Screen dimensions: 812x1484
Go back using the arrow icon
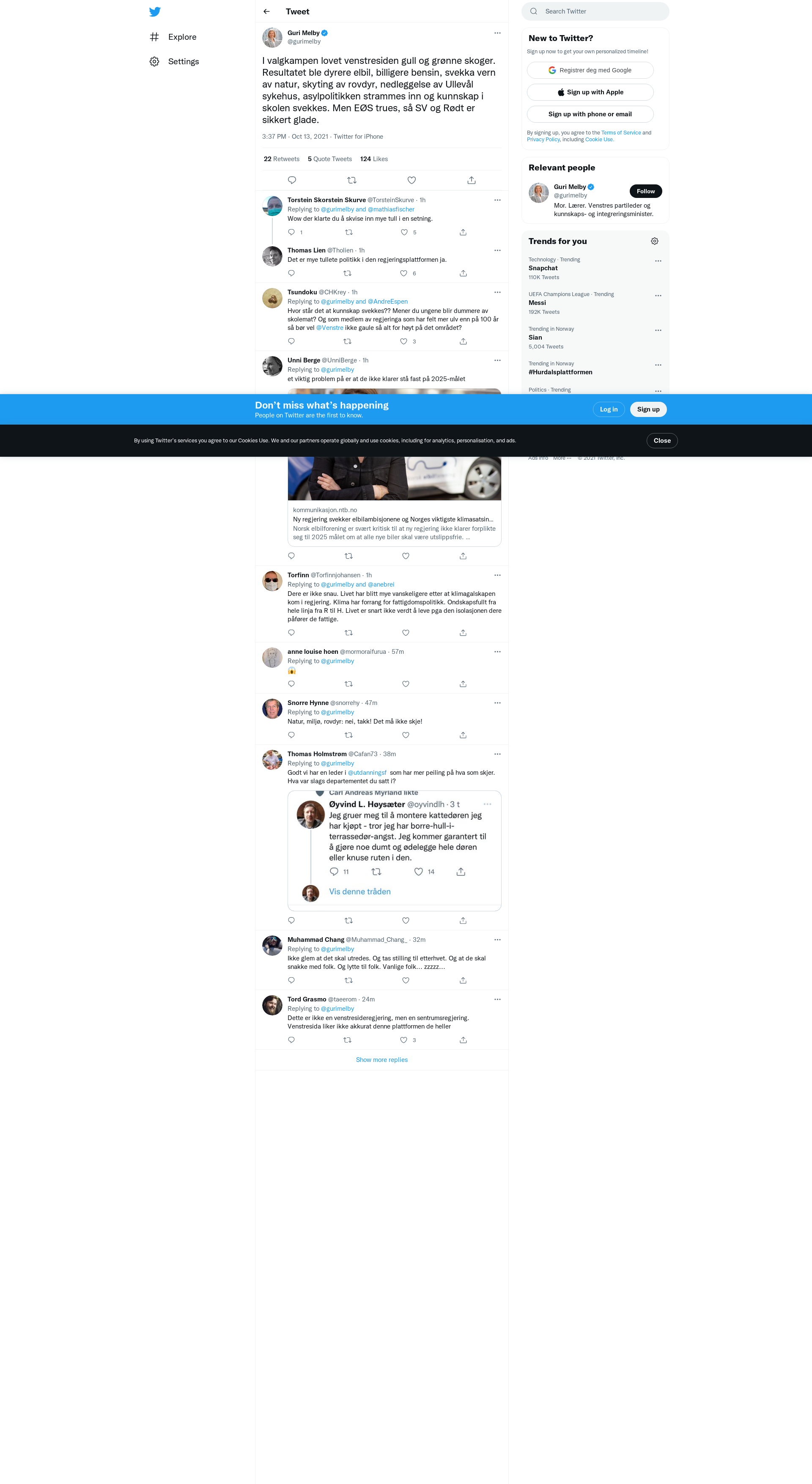tap(266, 11)
